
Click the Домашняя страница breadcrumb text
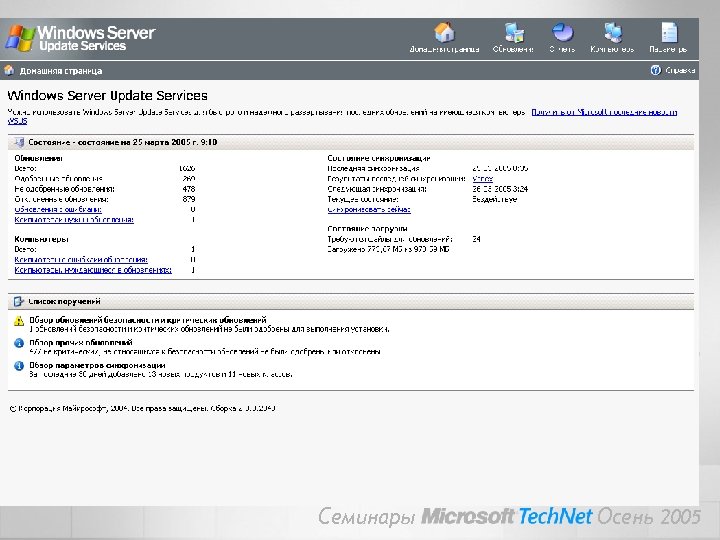[x=61, y=71]
